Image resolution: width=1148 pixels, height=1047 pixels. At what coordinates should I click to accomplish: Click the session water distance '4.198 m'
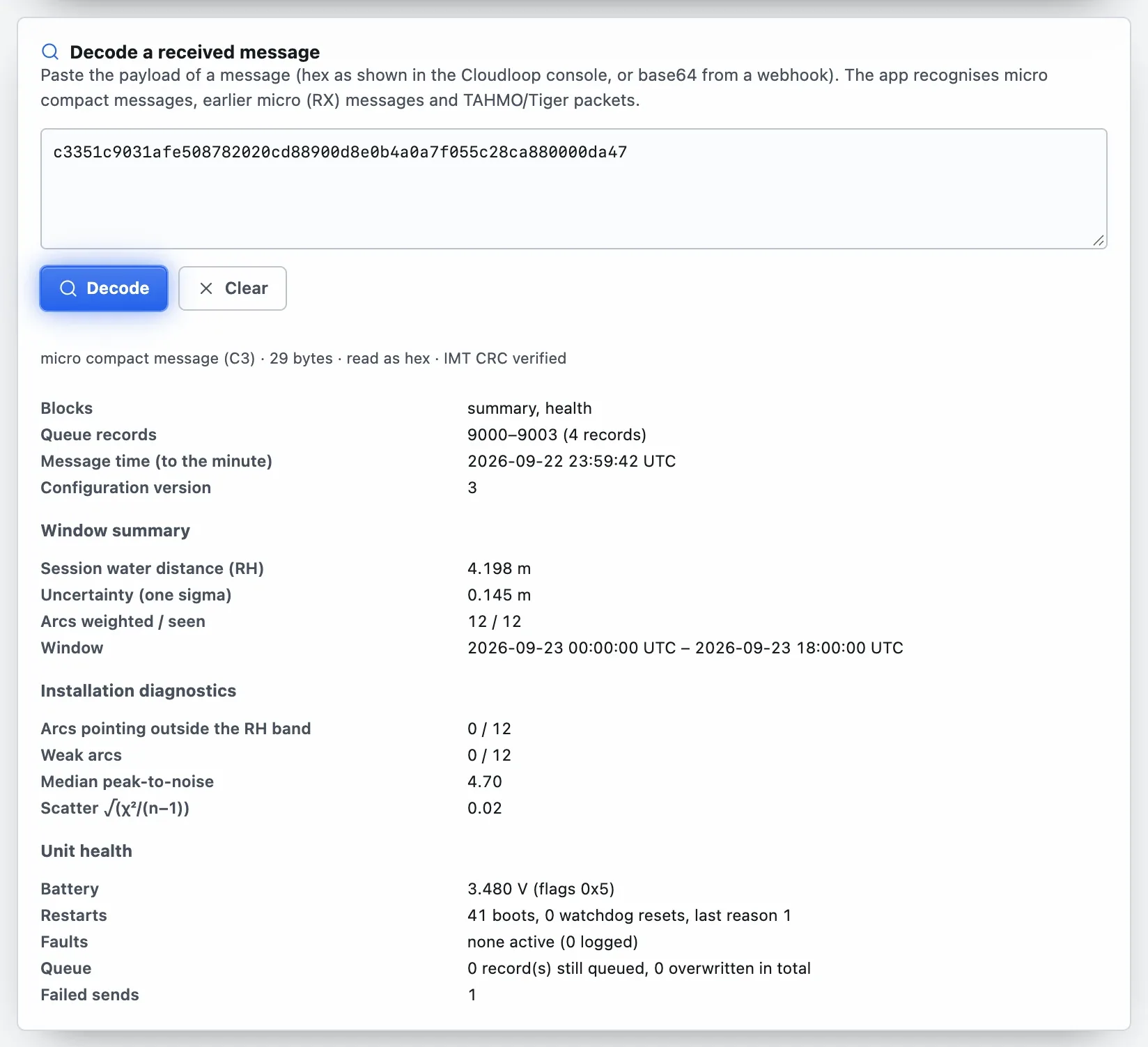click(499, 568)
